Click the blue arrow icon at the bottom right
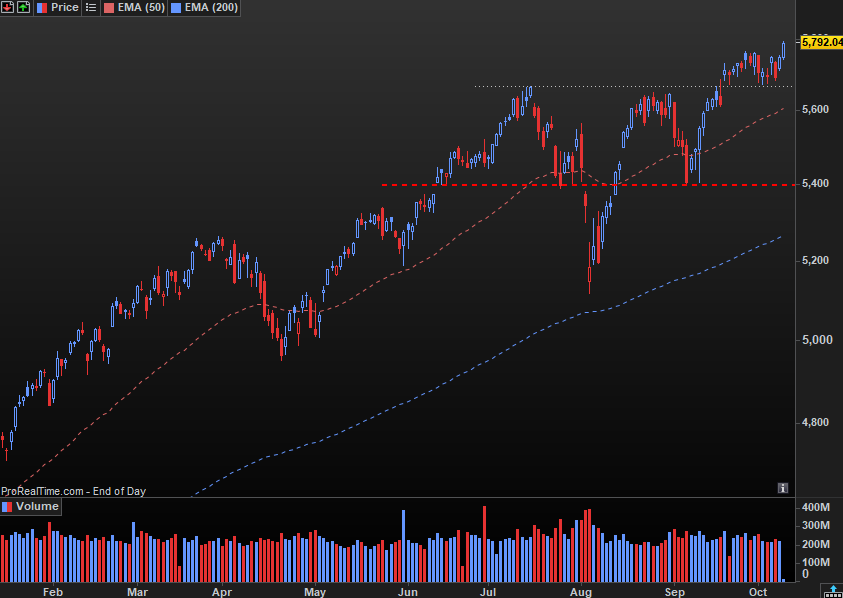The height and width of the screenshot is (598, 843). 833,592
